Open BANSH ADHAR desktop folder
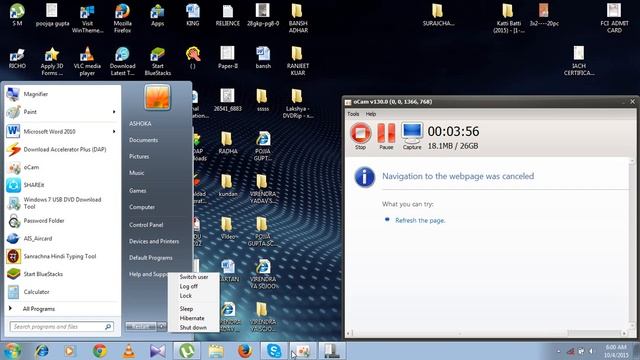This screenshot has height=360, width=640. coord(298,18)
